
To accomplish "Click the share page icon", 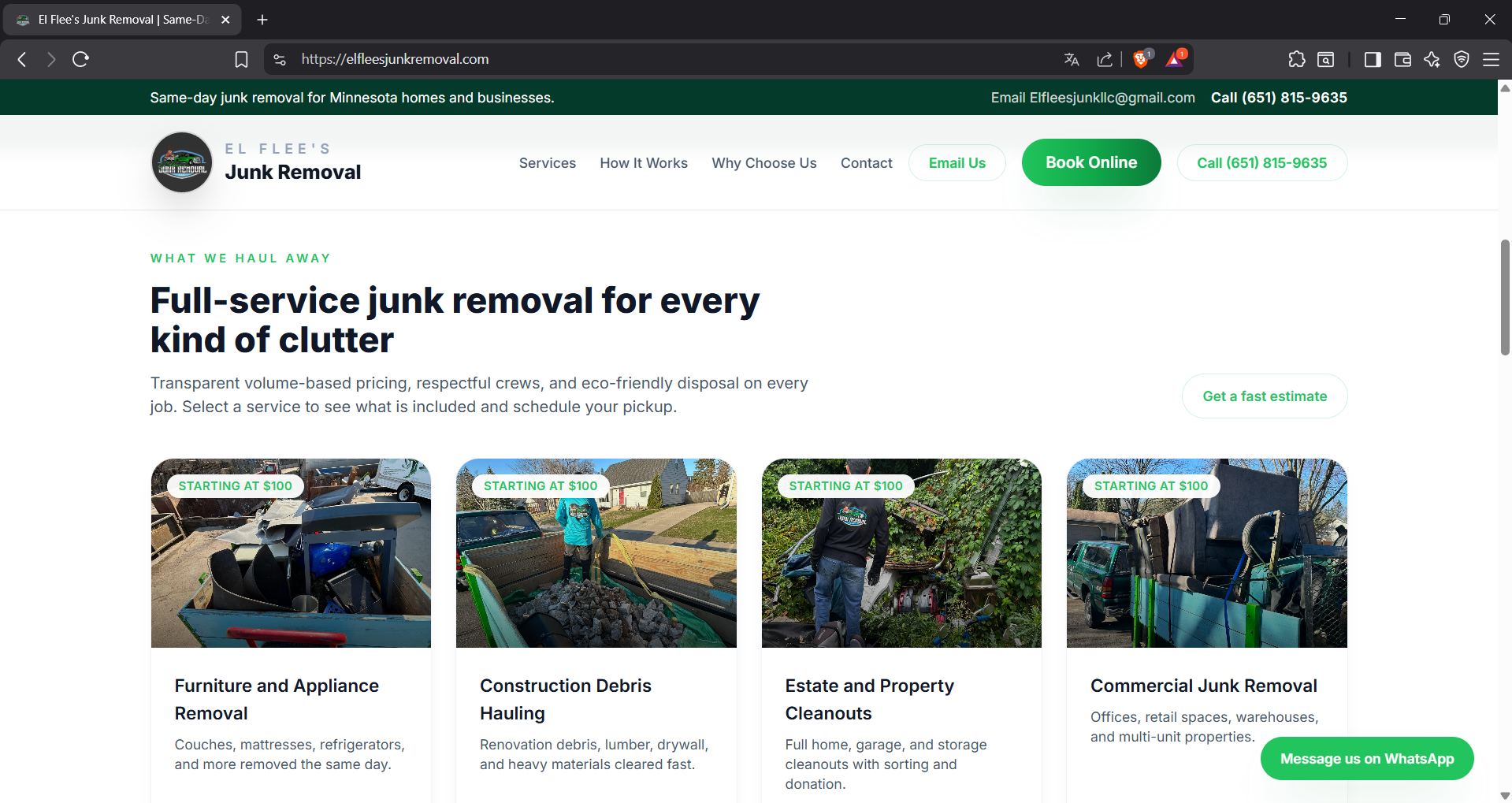I will 1105,59.
